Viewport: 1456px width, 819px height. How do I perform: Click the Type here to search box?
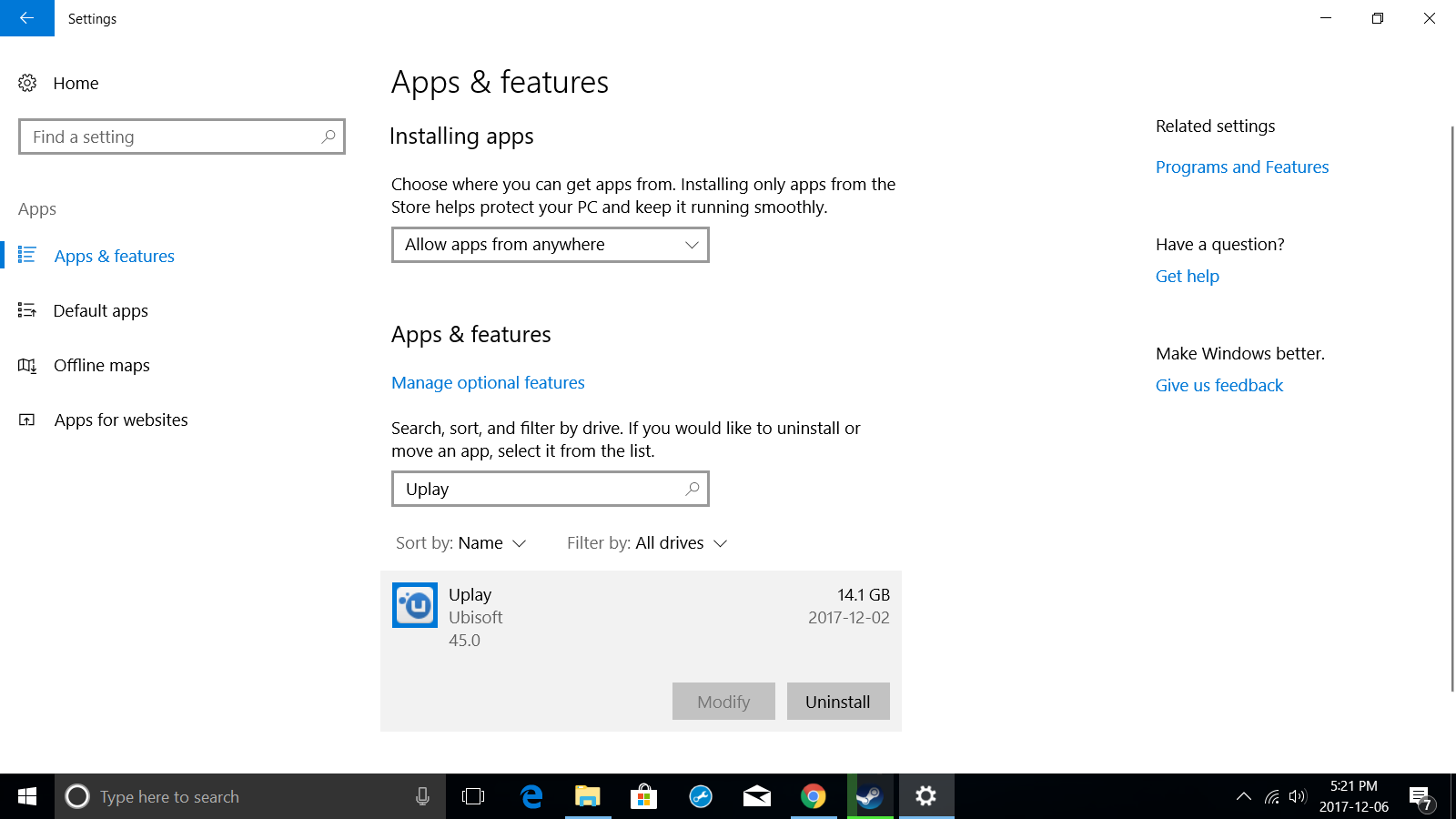click(250, 796)
